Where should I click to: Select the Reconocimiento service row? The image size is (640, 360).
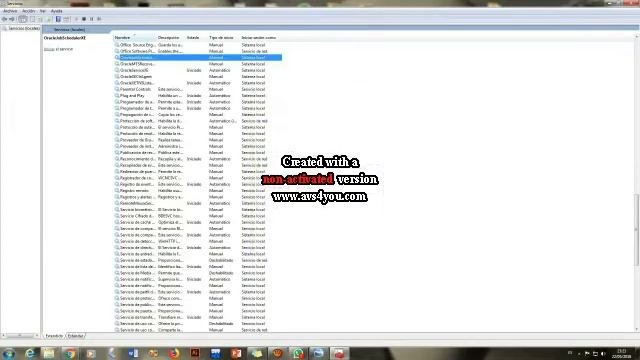click(198, 159)
